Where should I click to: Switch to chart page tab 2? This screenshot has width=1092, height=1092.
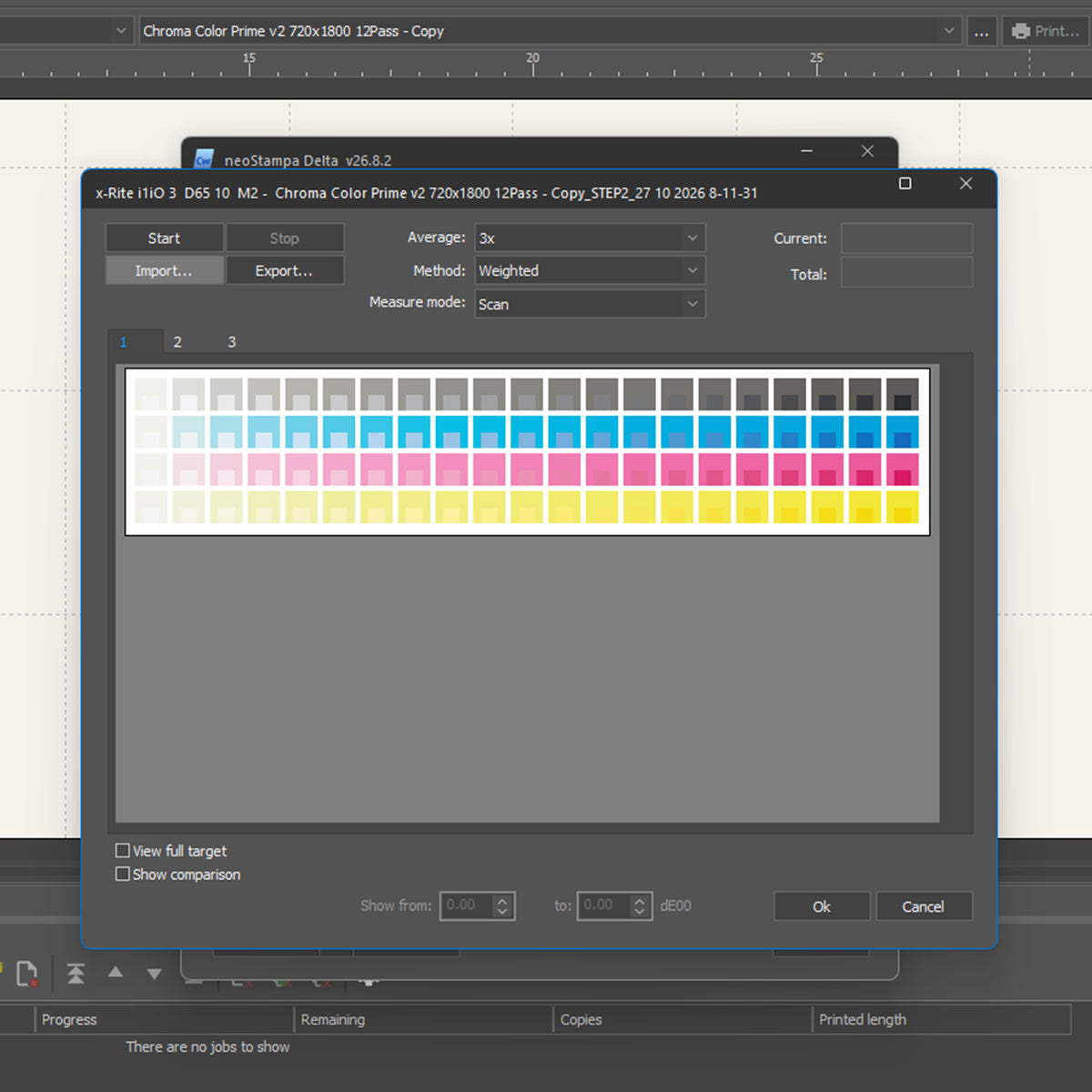click(177, 342)
